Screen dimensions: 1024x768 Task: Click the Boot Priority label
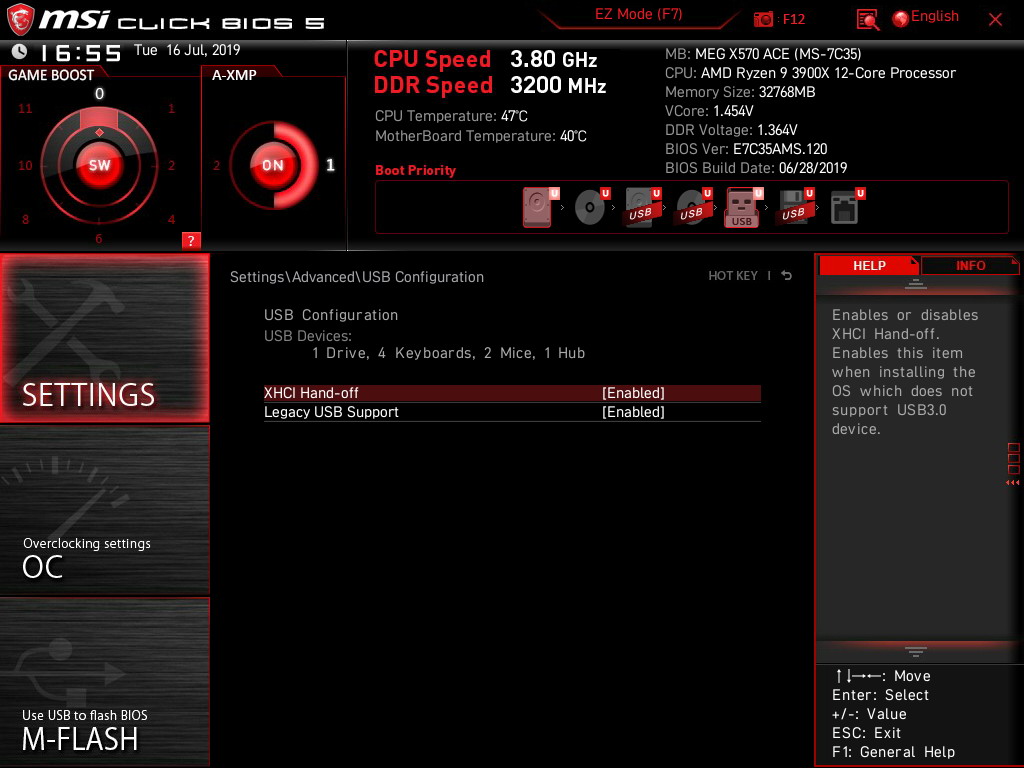coord(415,170)
